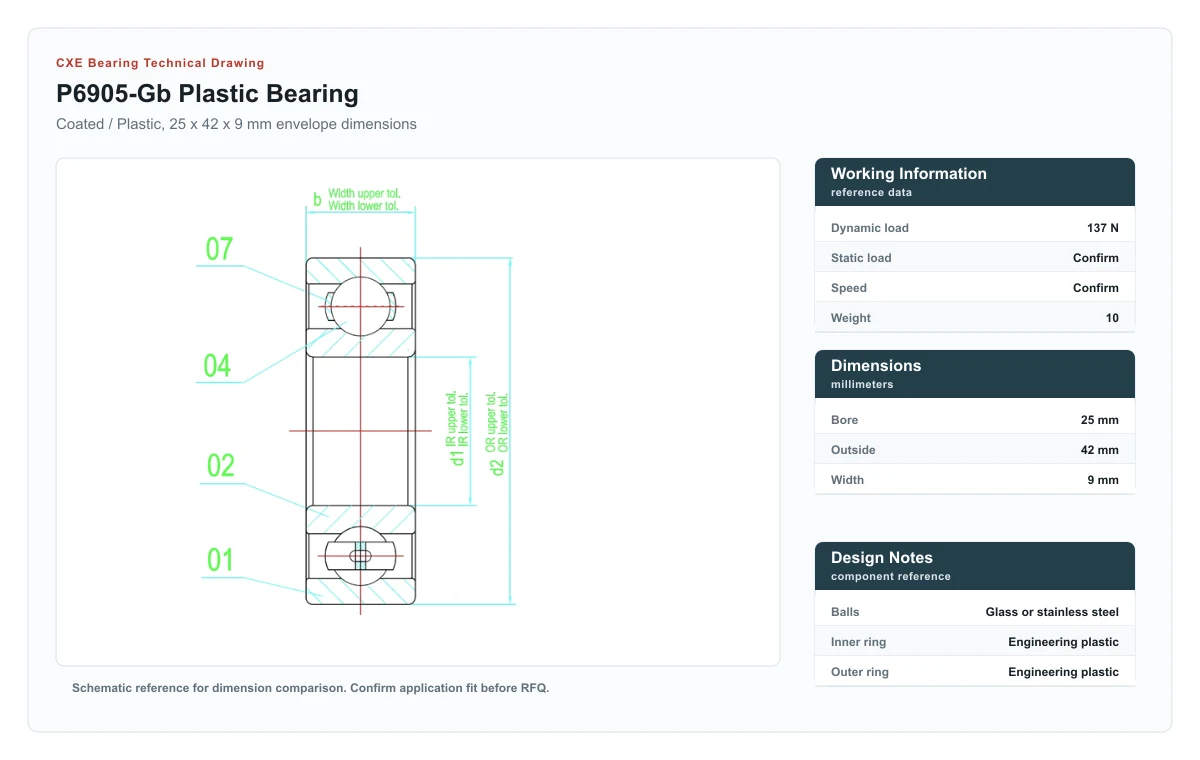This screenshot has height=760, width=1200.
Task: Click the Width value 9 mm
Action: click(x=1103, y=480)
